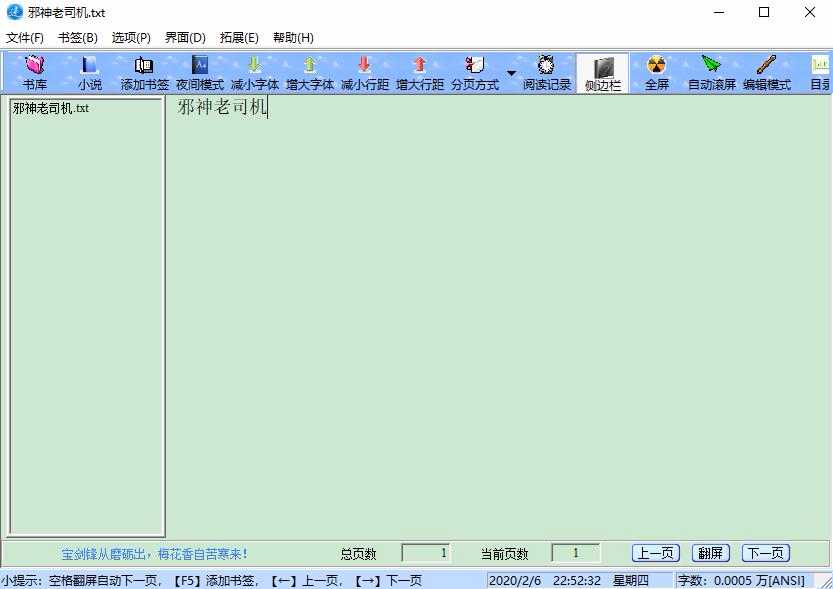Image resolution: width=833 pixels, height=589 pixels.
Task: Minimize the reader window
Action: (x=719, y=12)
